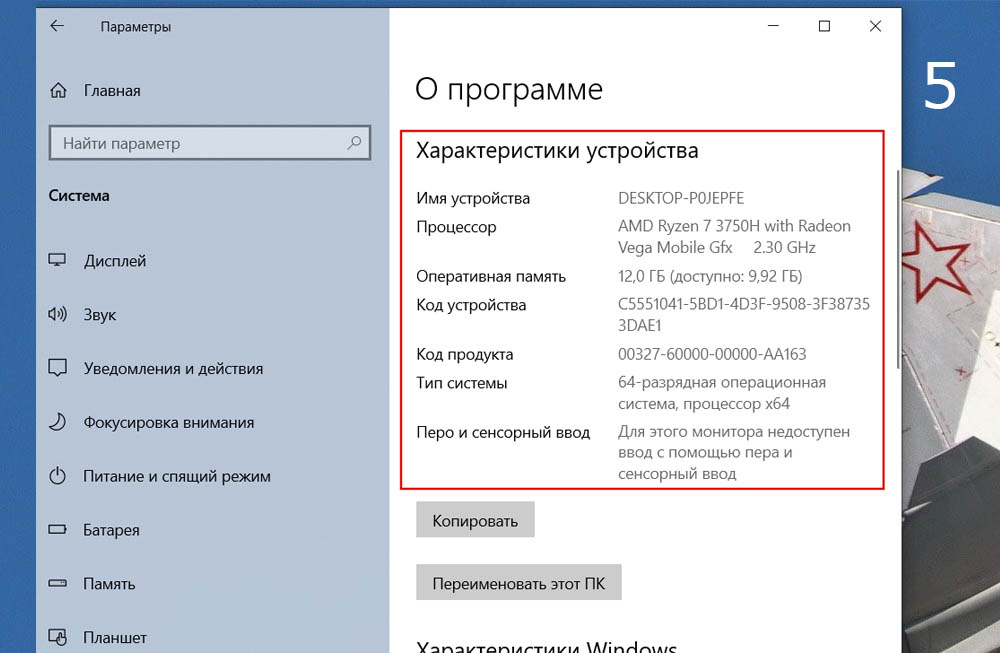Click Переименовать этот ПК button
The width and height of the screenshot is (1000, 653).
[518, 582]
